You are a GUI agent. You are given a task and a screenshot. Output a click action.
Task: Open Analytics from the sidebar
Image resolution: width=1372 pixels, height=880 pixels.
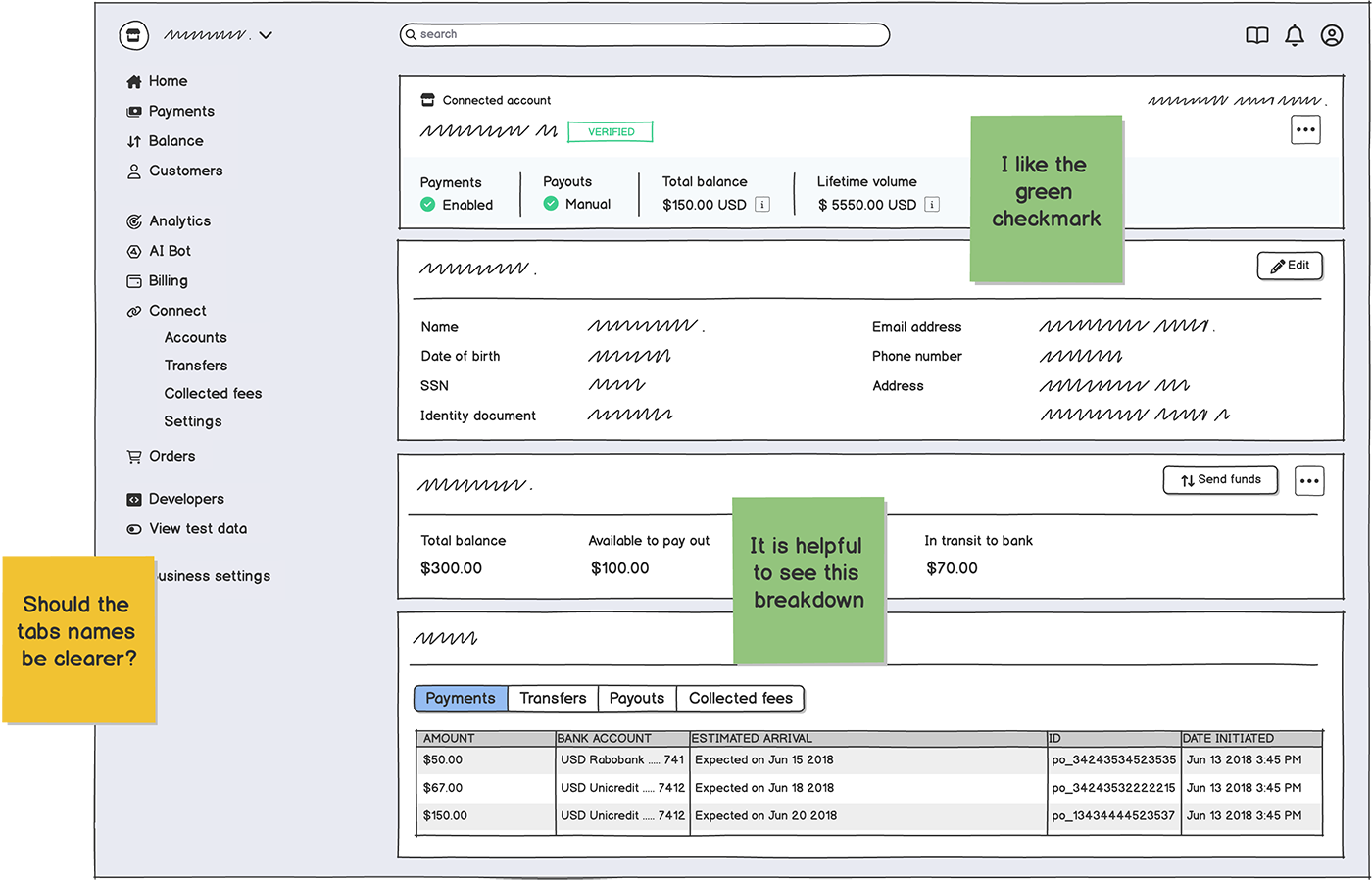179,221
